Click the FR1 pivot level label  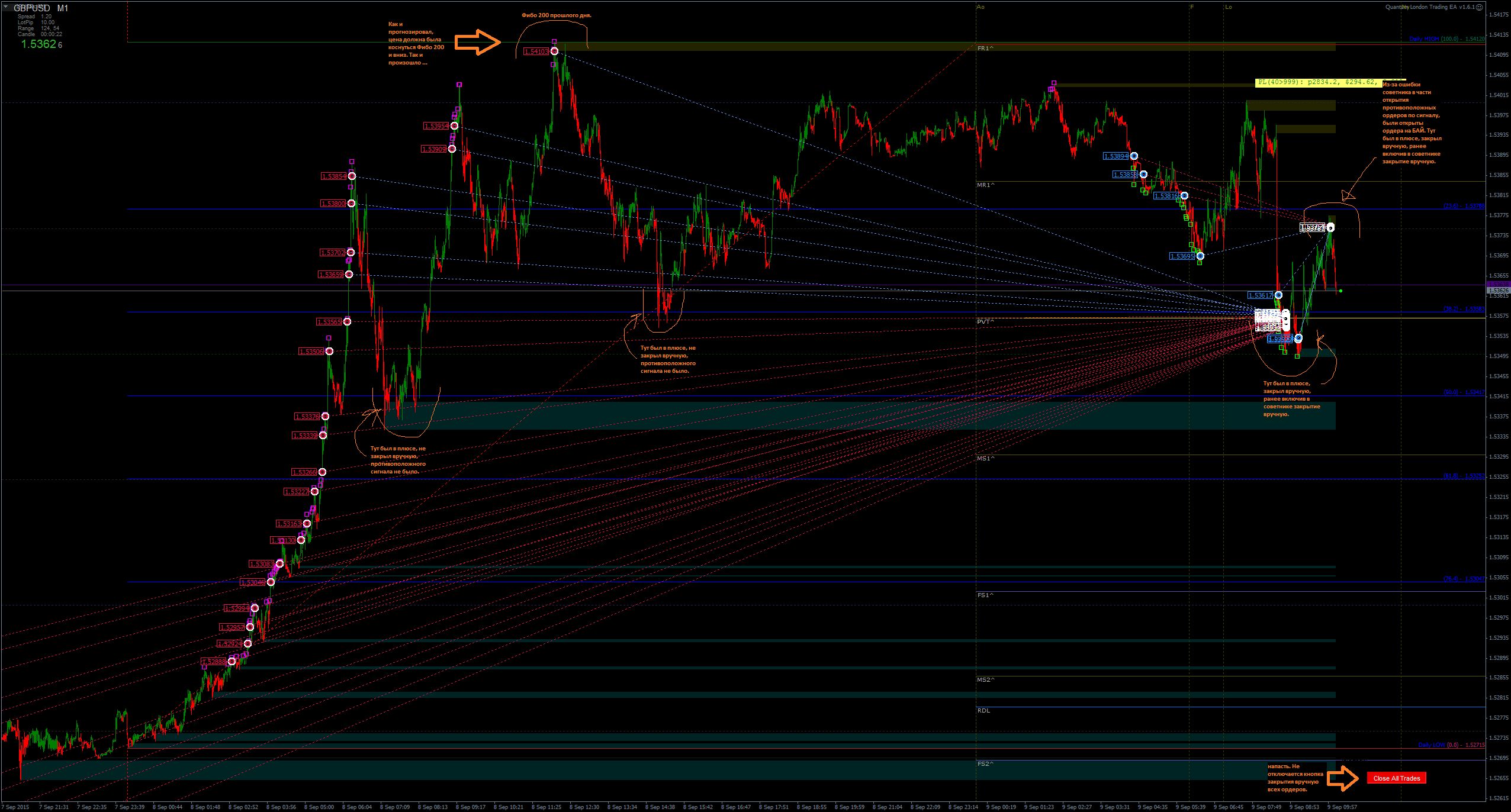[985, 49]
